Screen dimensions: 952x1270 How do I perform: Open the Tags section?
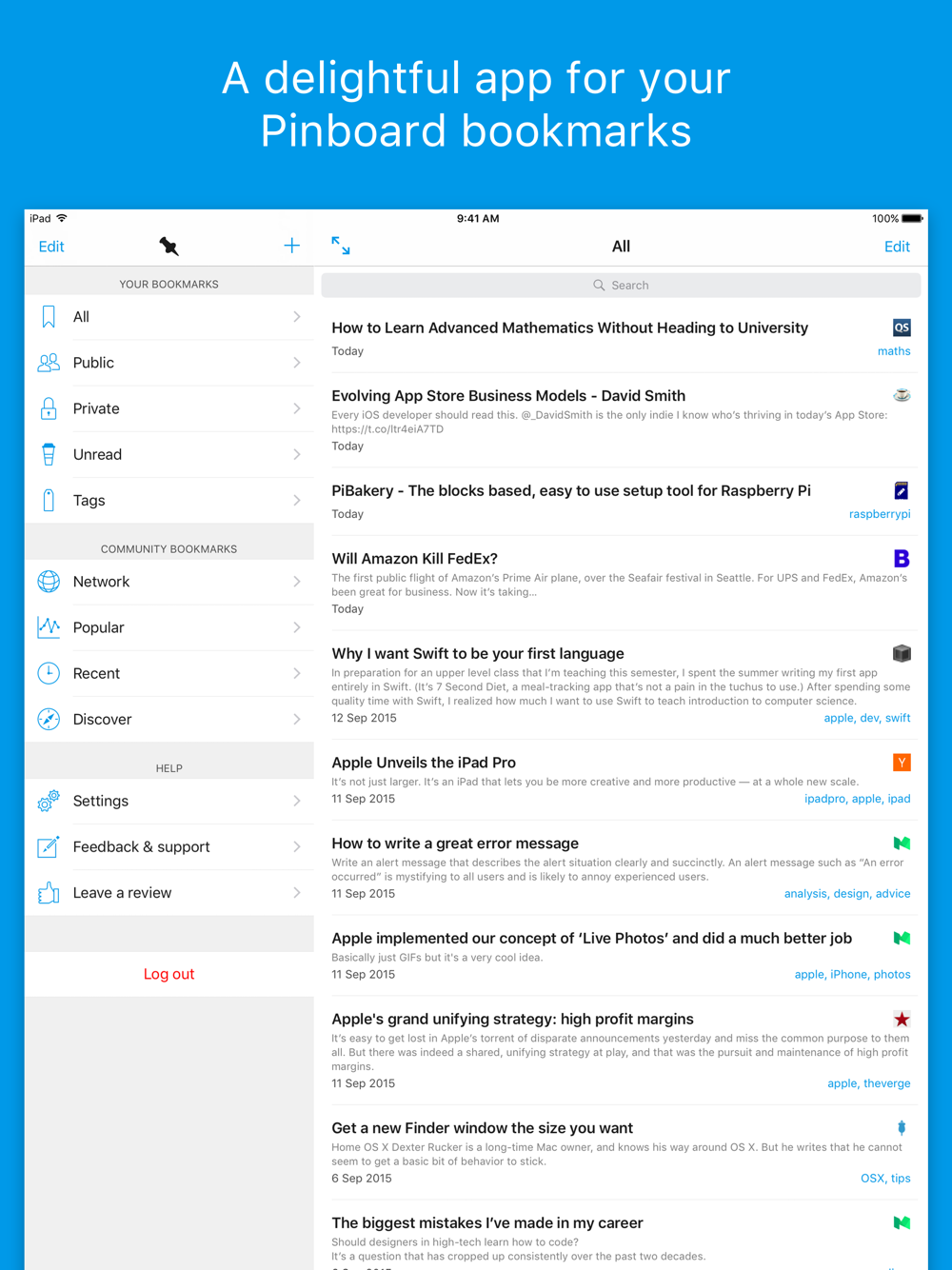point(169,500)
